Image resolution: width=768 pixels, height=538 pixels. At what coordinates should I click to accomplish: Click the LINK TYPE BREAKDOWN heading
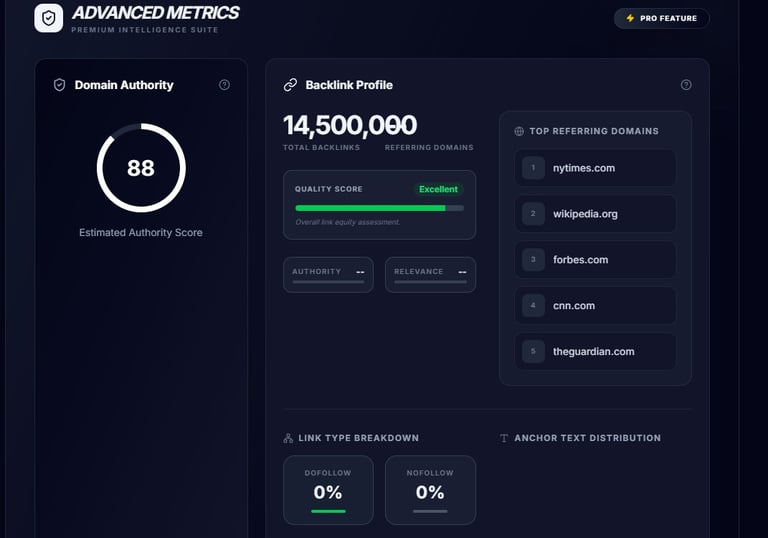pyautogui.click(x=359, y=438)
